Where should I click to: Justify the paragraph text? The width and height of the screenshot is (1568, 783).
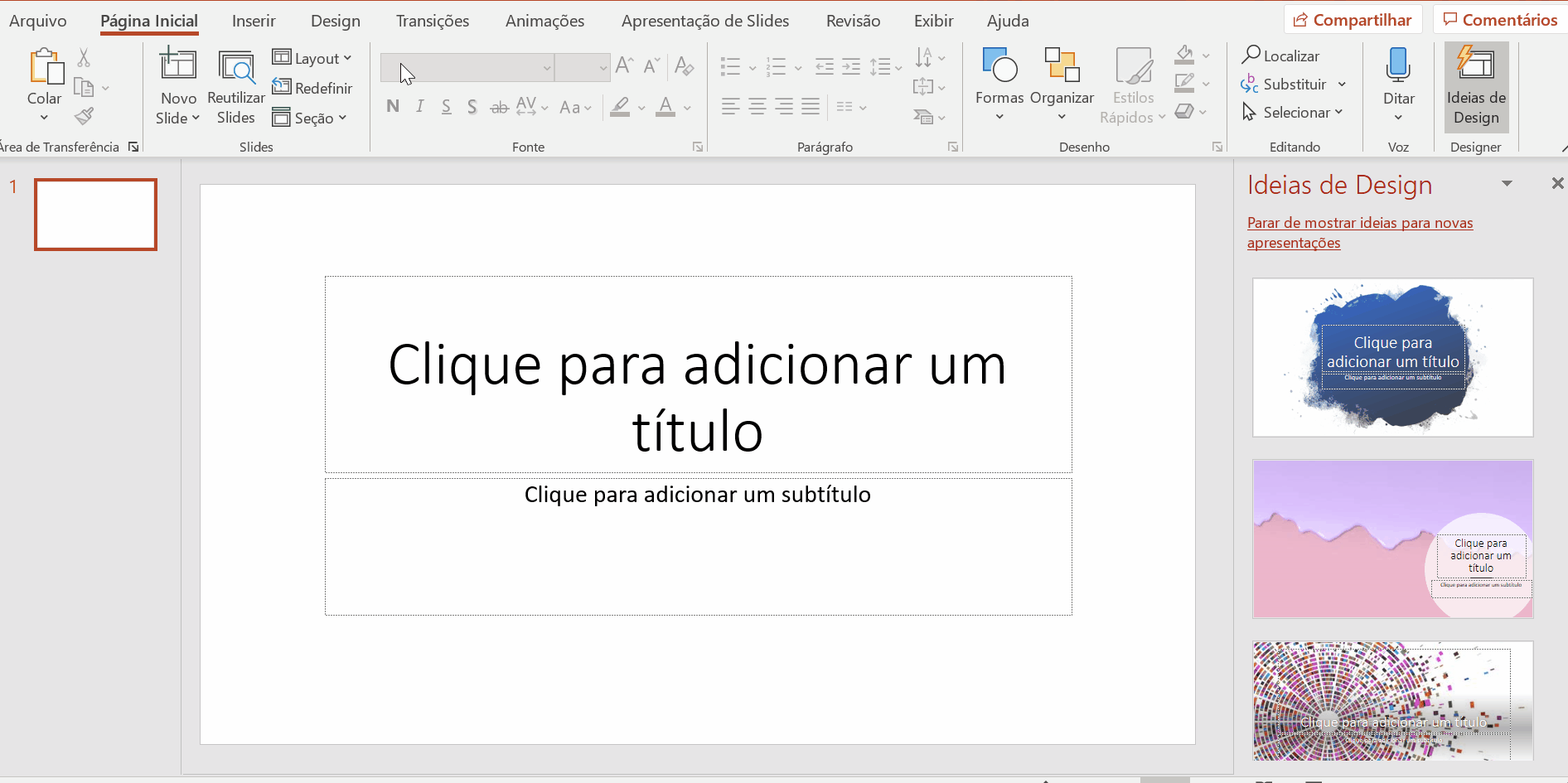pyautogui.click(x=811, y=106)
